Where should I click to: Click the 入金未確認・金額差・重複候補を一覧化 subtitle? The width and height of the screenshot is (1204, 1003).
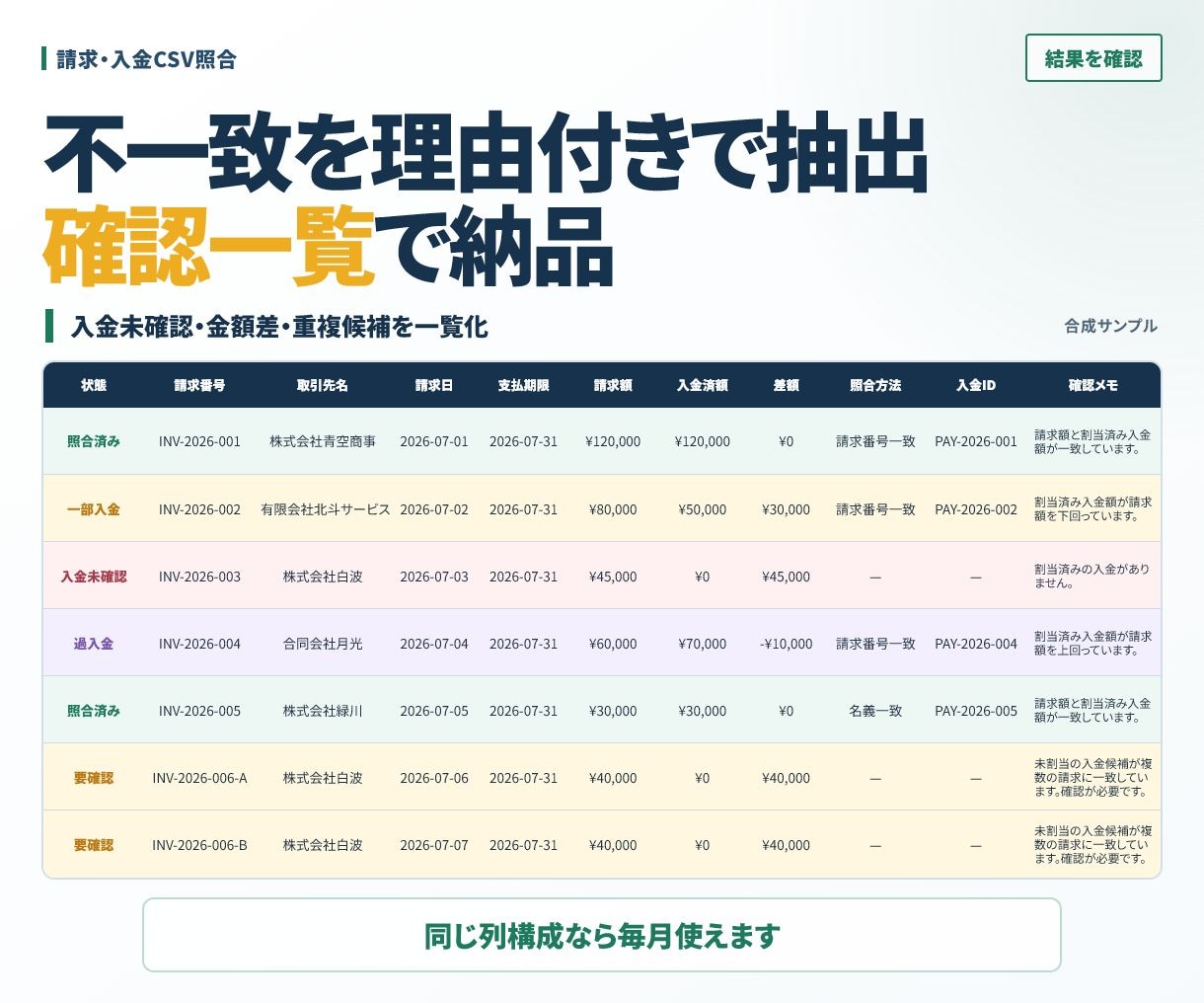(x=279, y=327)
